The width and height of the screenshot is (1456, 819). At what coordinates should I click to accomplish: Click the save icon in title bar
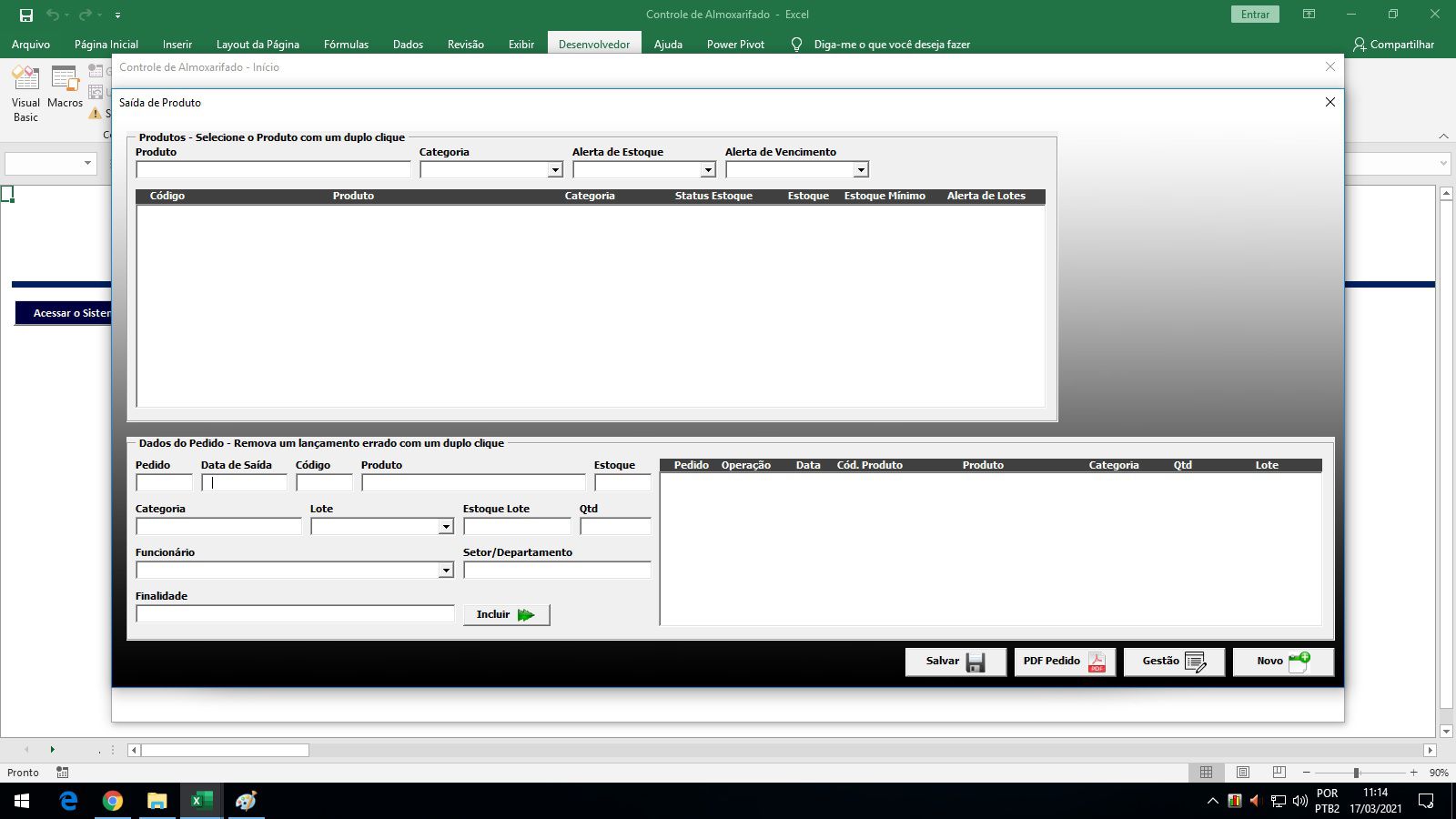(26, 15)
